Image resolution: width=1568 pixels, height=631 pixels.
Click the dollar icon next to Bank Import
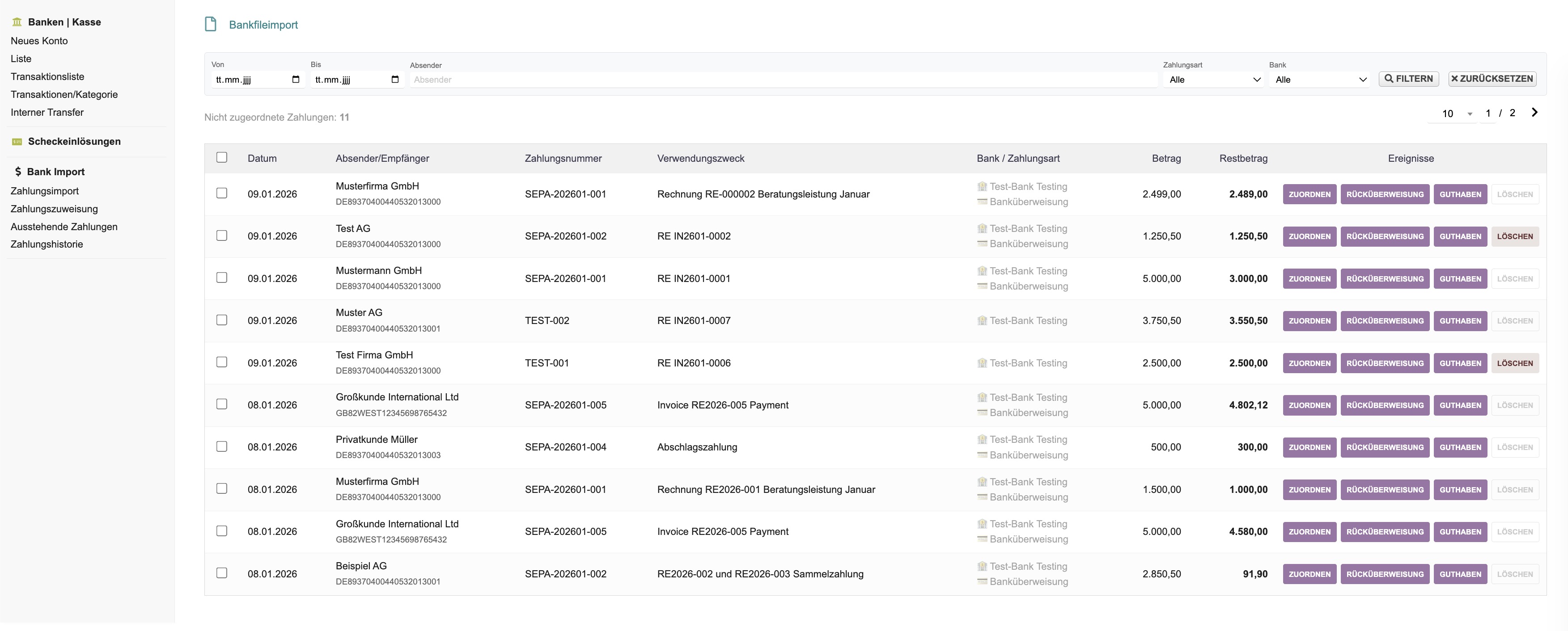pyautogui.click(x=17, y=172)
